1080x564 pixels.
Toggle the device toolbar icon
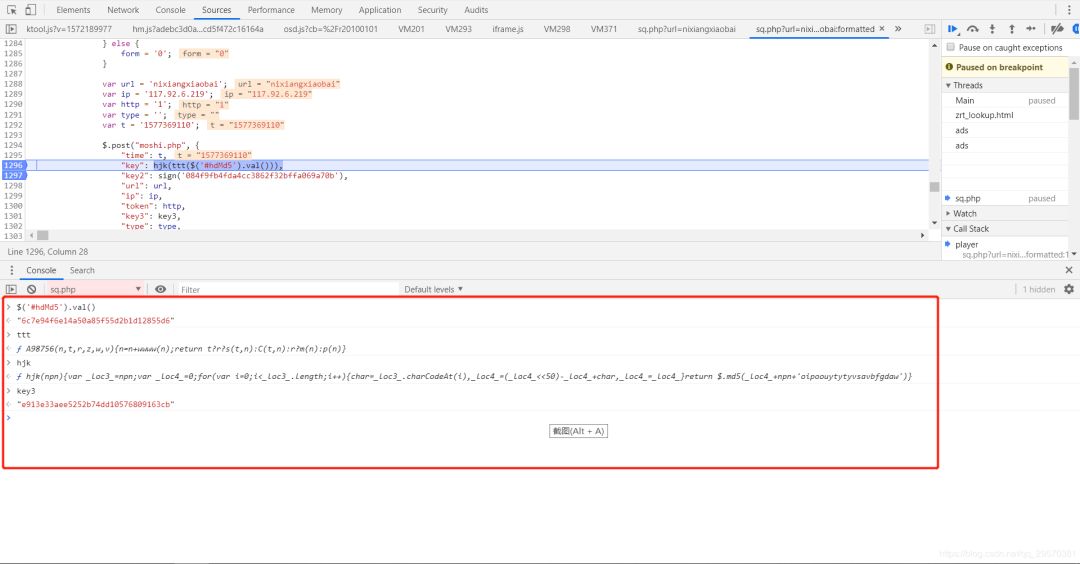pos(31,10)
